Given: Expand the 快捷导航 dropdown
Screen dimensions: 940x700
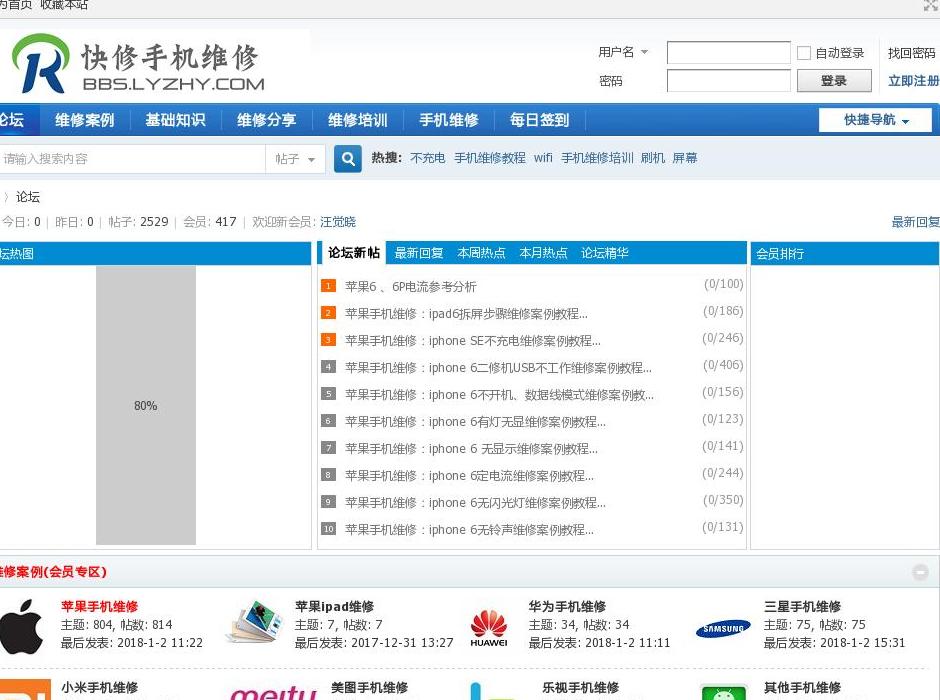Looking at the screenshot, I should pos(875,120).
